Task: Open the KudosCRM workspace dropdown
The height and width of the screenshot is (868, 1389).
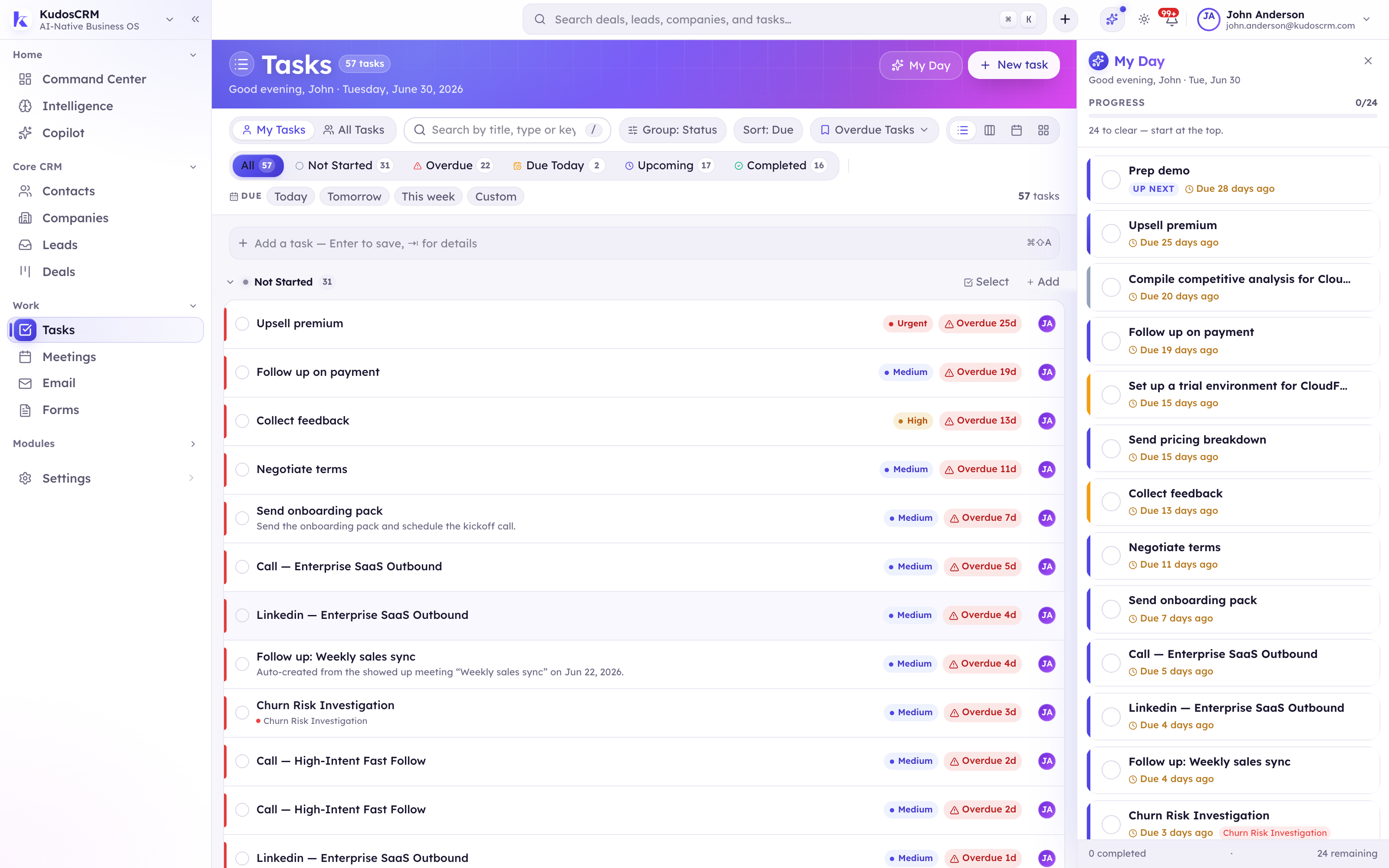Action: pyautogui.click(x=169, y=19)
